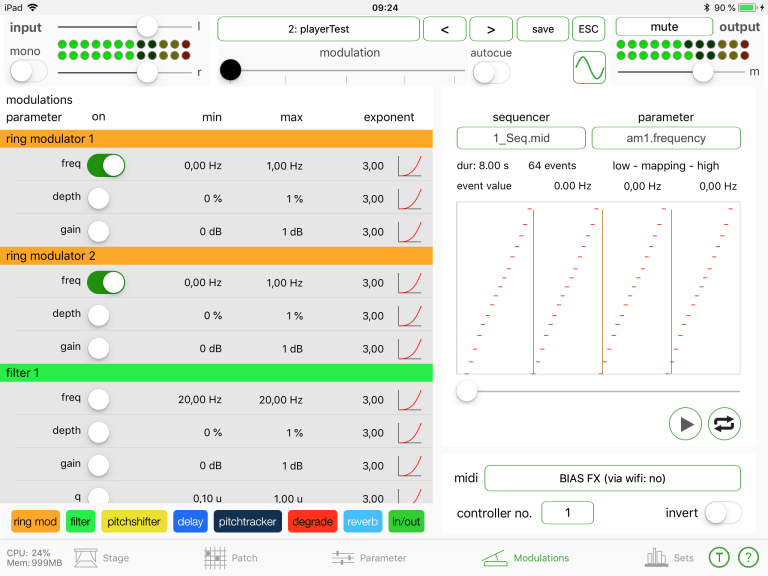
Task: Toggle the mono input switch
Action: point(28,72)
